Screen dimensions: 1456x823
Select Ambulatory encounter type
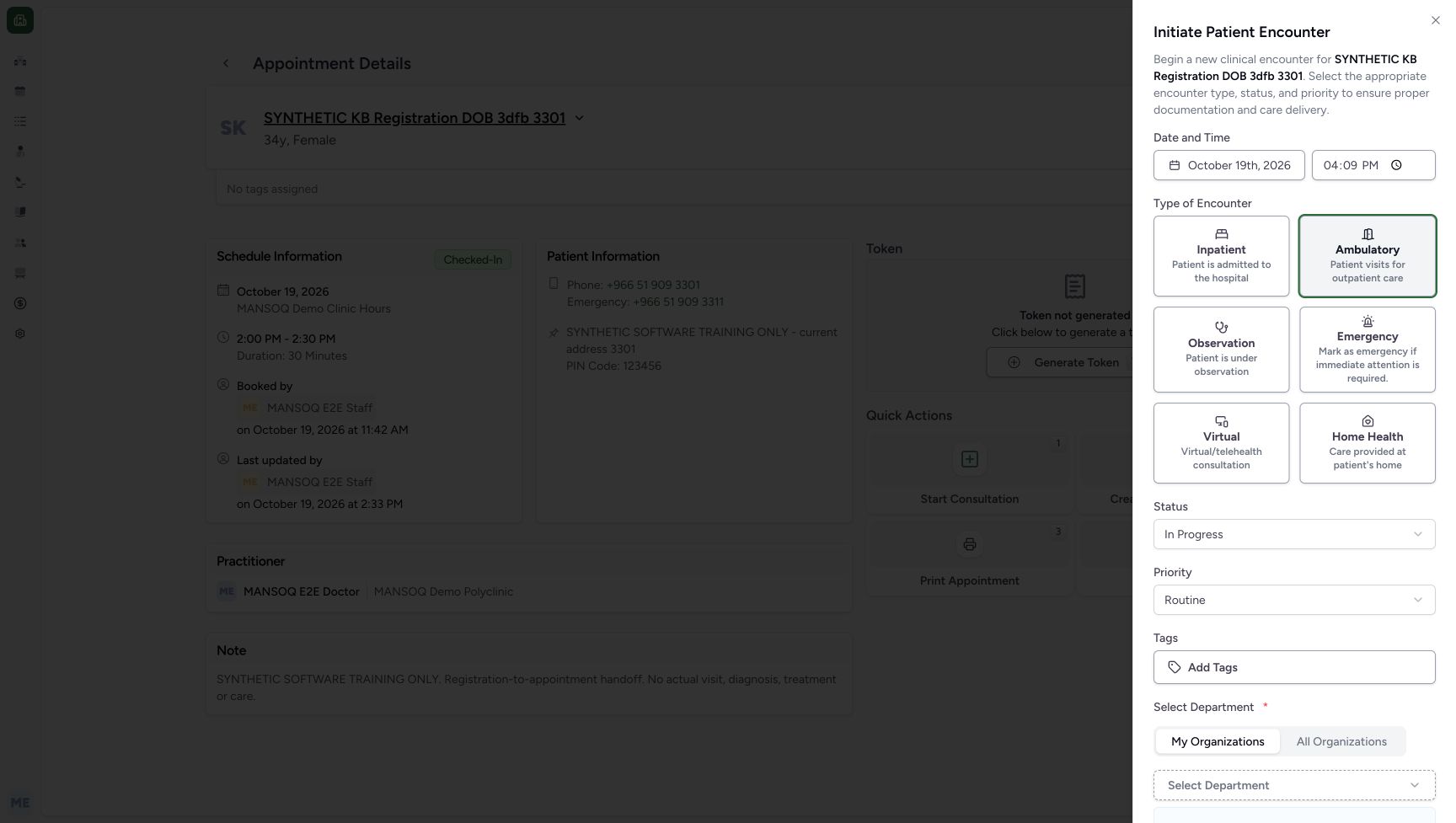1368,256
